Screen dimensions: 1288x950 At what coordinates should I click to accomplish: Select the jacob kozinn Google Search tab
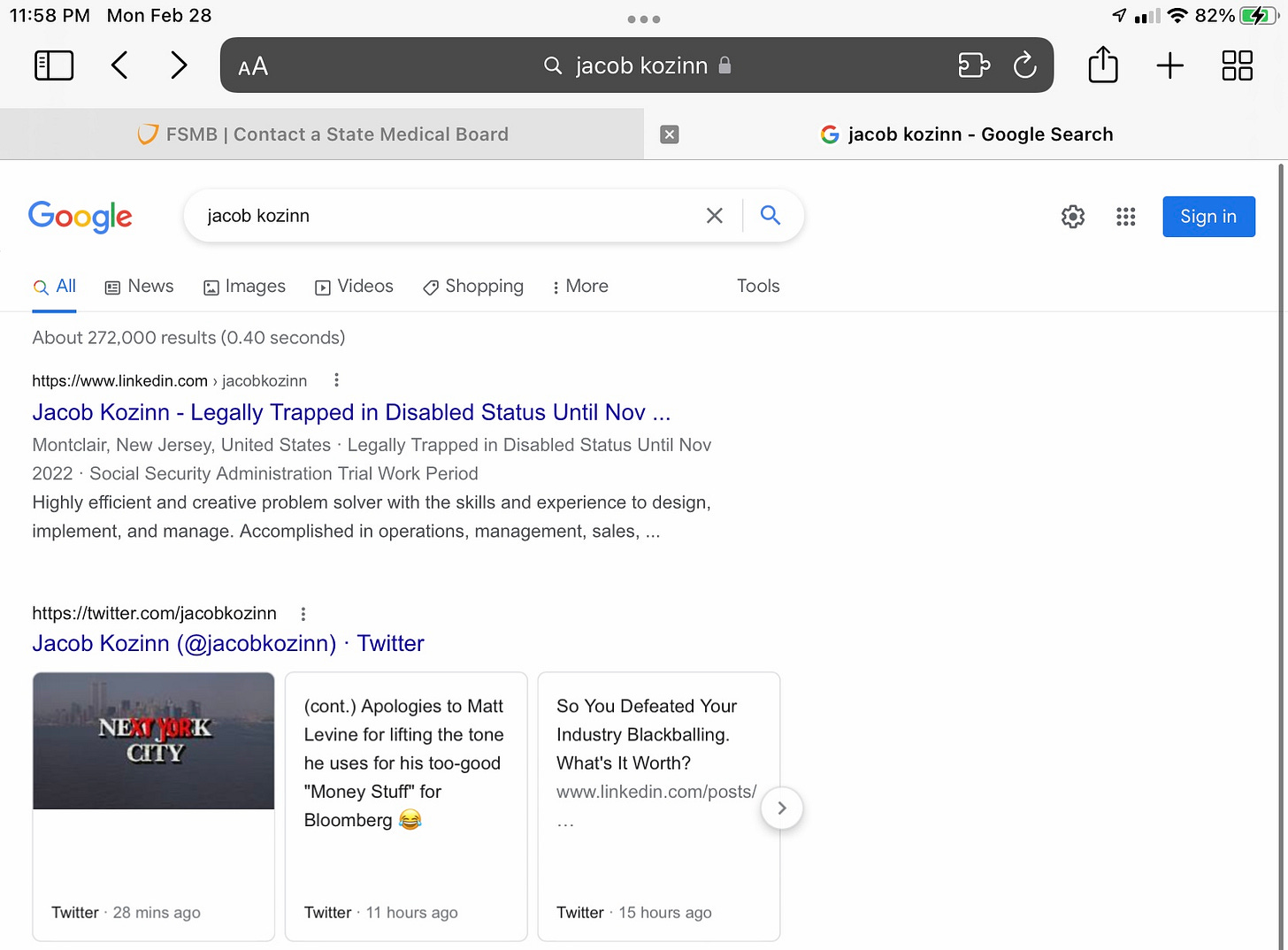pos(966,134)
